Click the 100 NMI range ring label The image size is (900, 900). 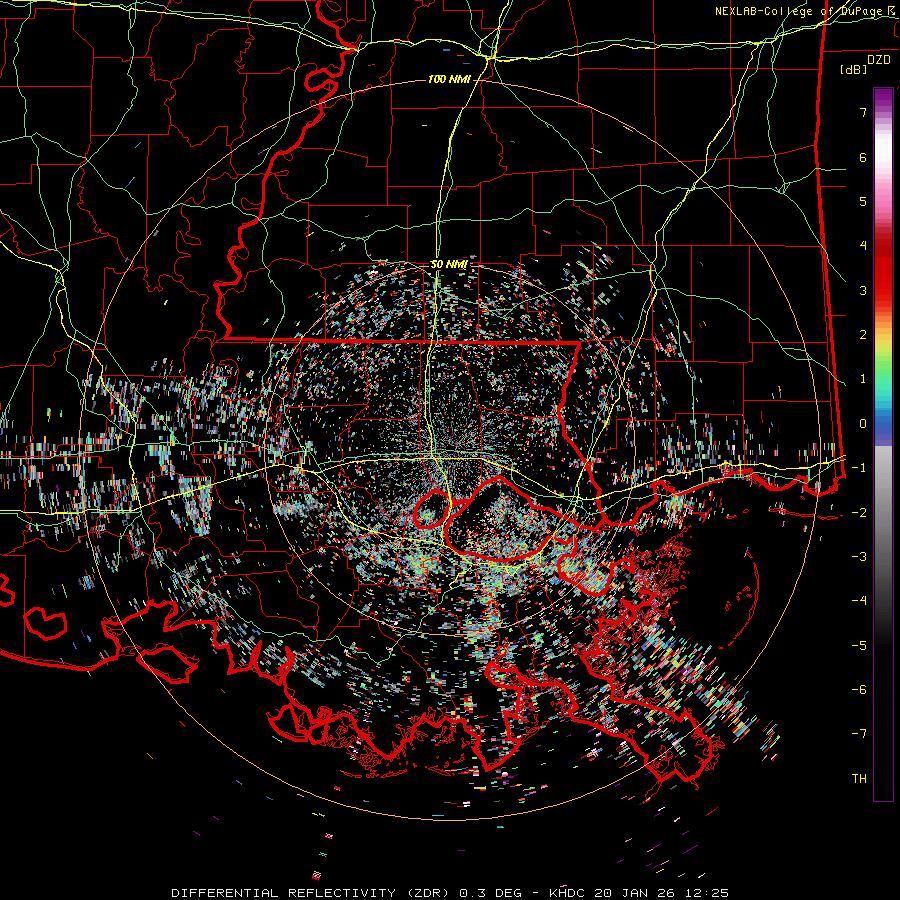[x=449, y=79]
